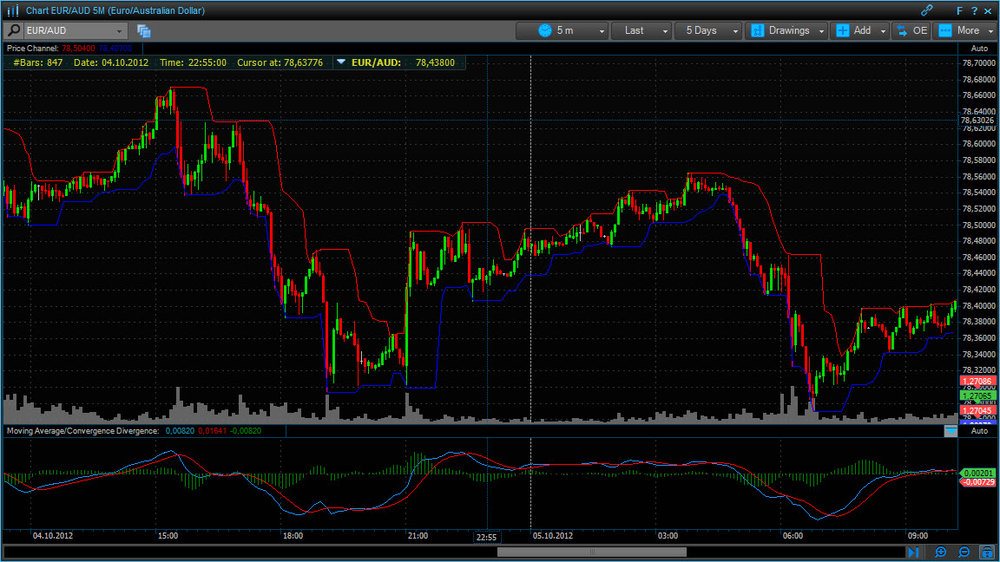Click the horizontal chart scrollbar thumb
The height and width of the screenshot is (562, 1000).
(x=592, y=552)
